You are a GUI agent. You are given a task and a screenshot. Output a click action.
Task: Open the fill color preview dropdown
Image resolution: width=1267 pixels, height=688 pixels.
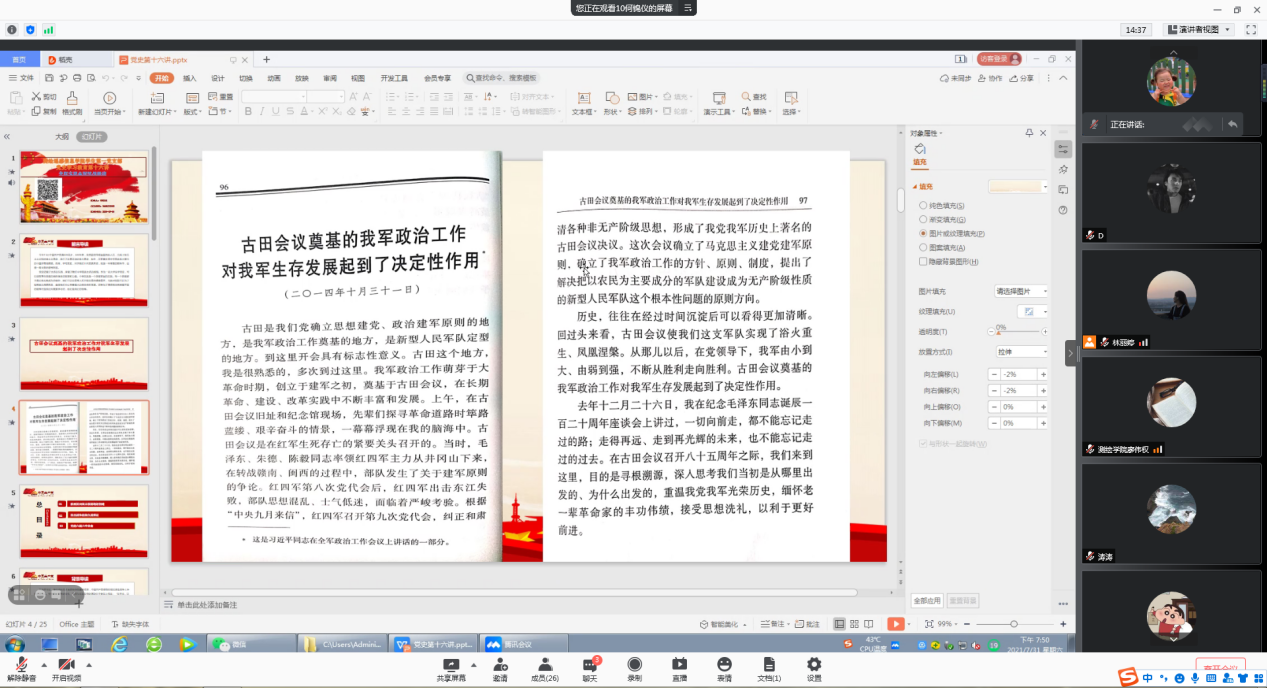coord(1018,186)
